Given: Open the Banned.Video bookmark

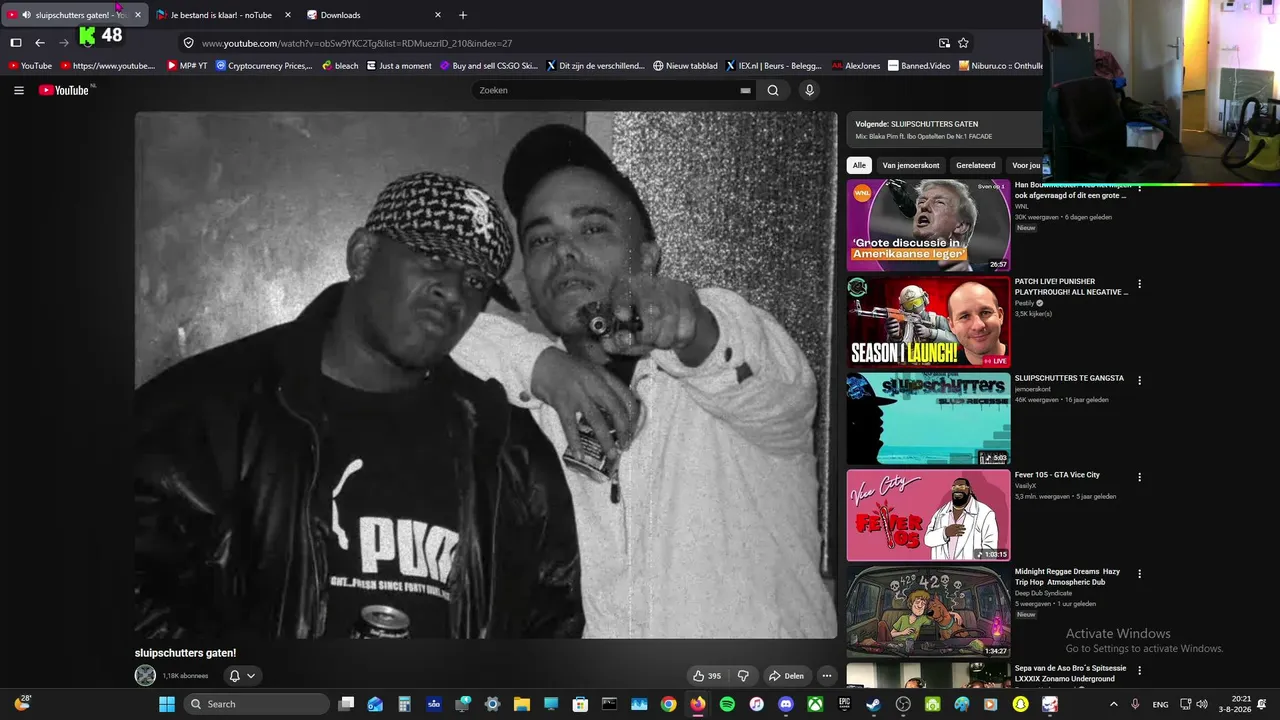Looking at the screenshot, I should click(920, 66).
